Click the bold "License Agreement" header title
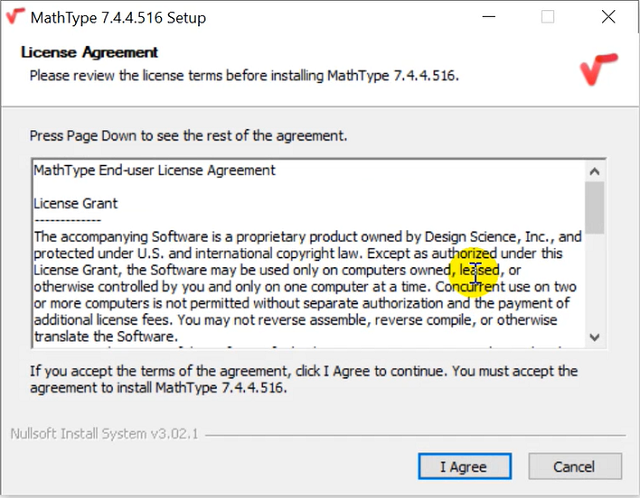640x498 pixels. point(89,52)
